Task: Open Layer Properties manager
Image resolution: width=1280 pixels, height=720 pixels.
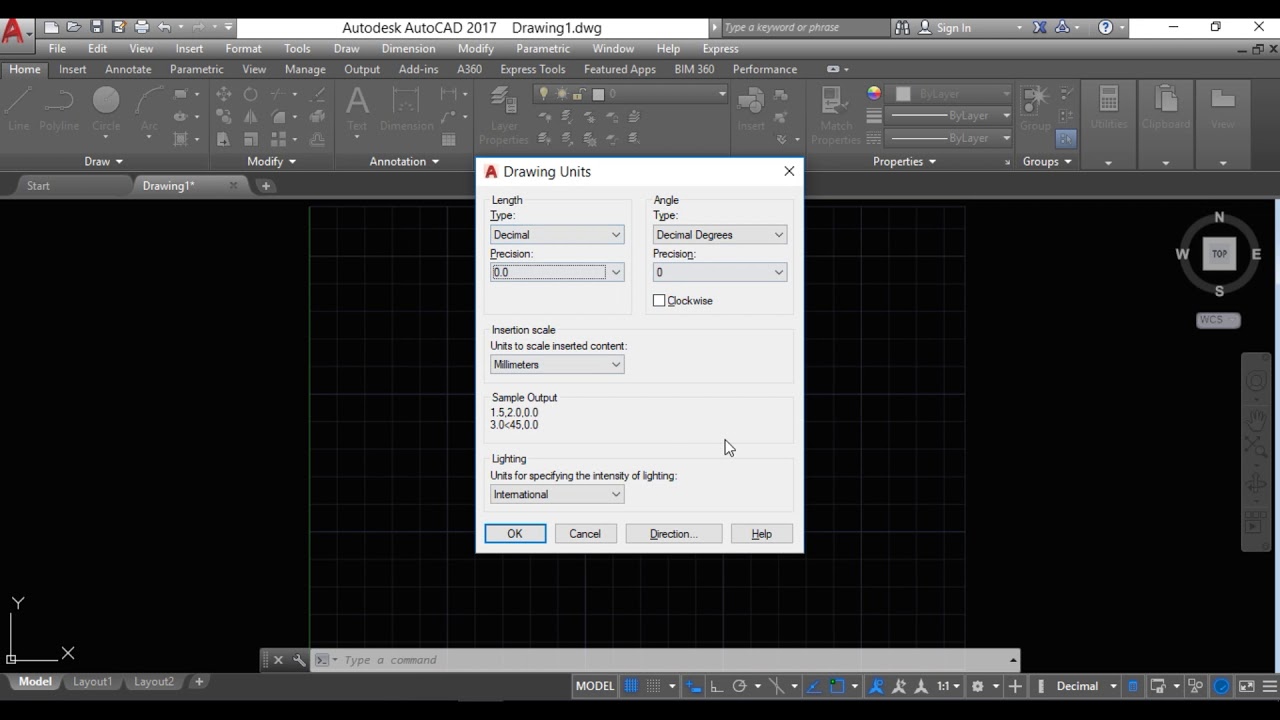Action: point(504,115)
